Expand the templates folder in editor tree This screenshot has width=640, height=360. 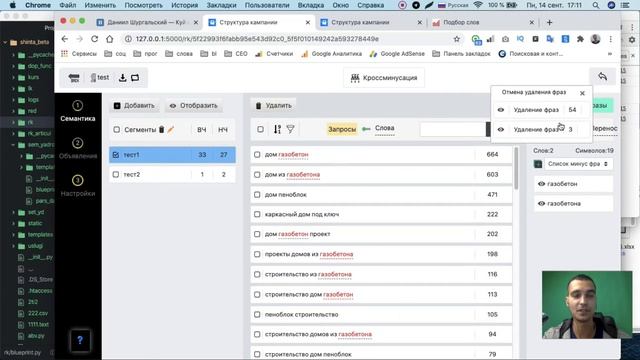(x=14, y=235)
